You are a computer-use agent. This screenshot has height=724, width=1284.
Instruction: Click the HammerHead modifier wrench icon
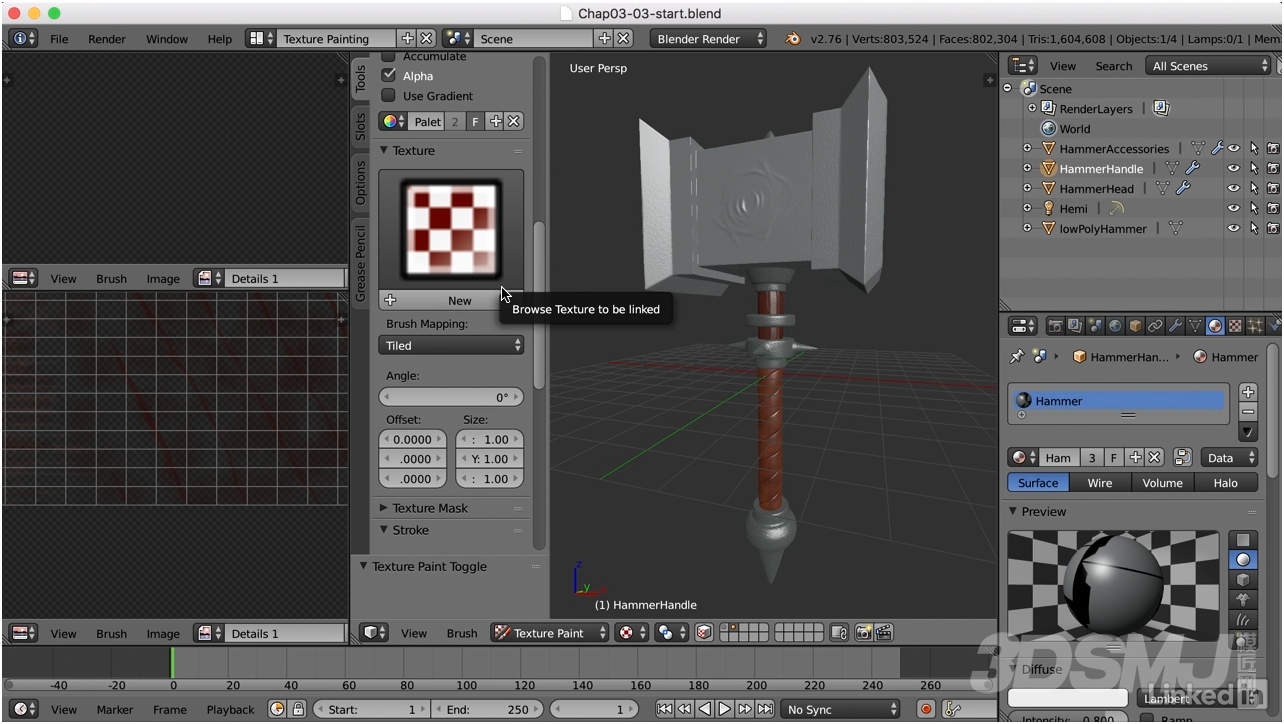click(x=1182, y=188)
